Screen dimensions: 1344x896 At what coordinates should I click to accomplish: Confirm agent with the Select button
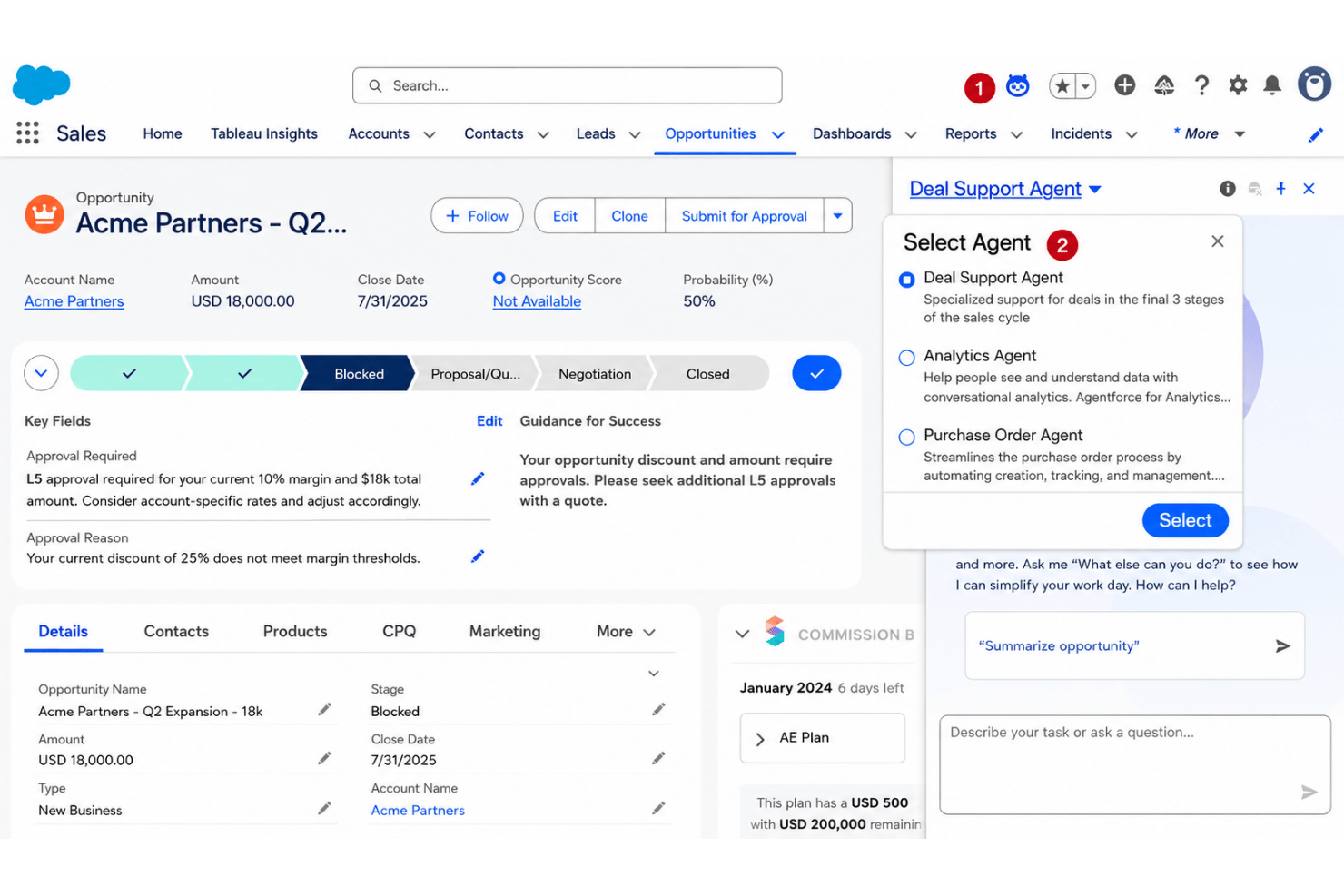(x=1185, y=520)
